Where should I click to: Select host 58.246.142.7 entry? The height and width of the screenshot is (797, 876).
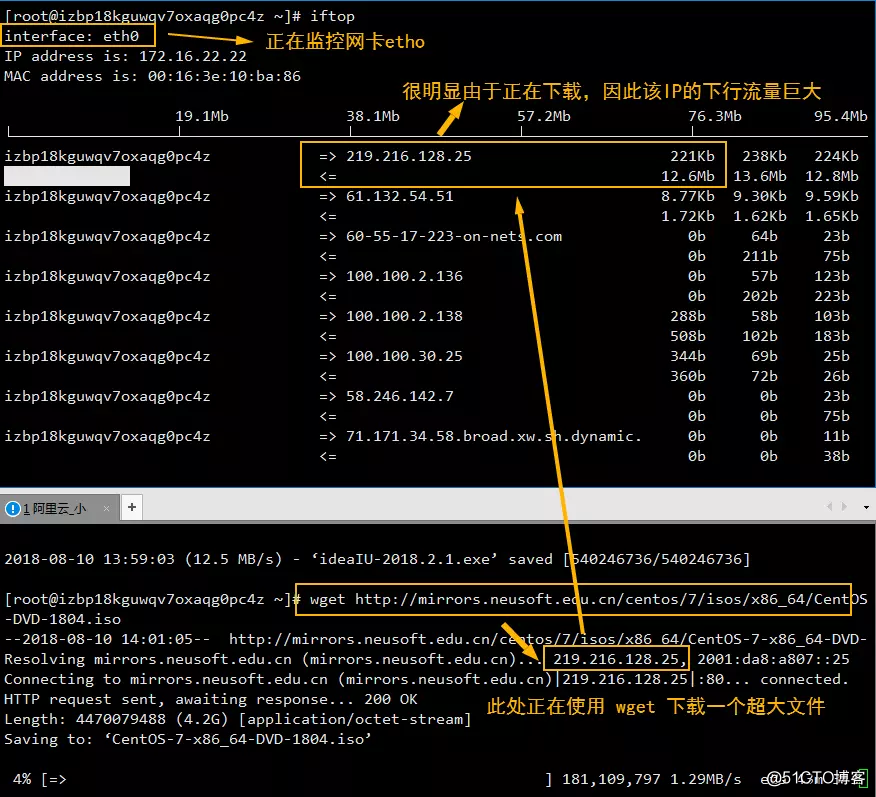[x=399, y=397]
